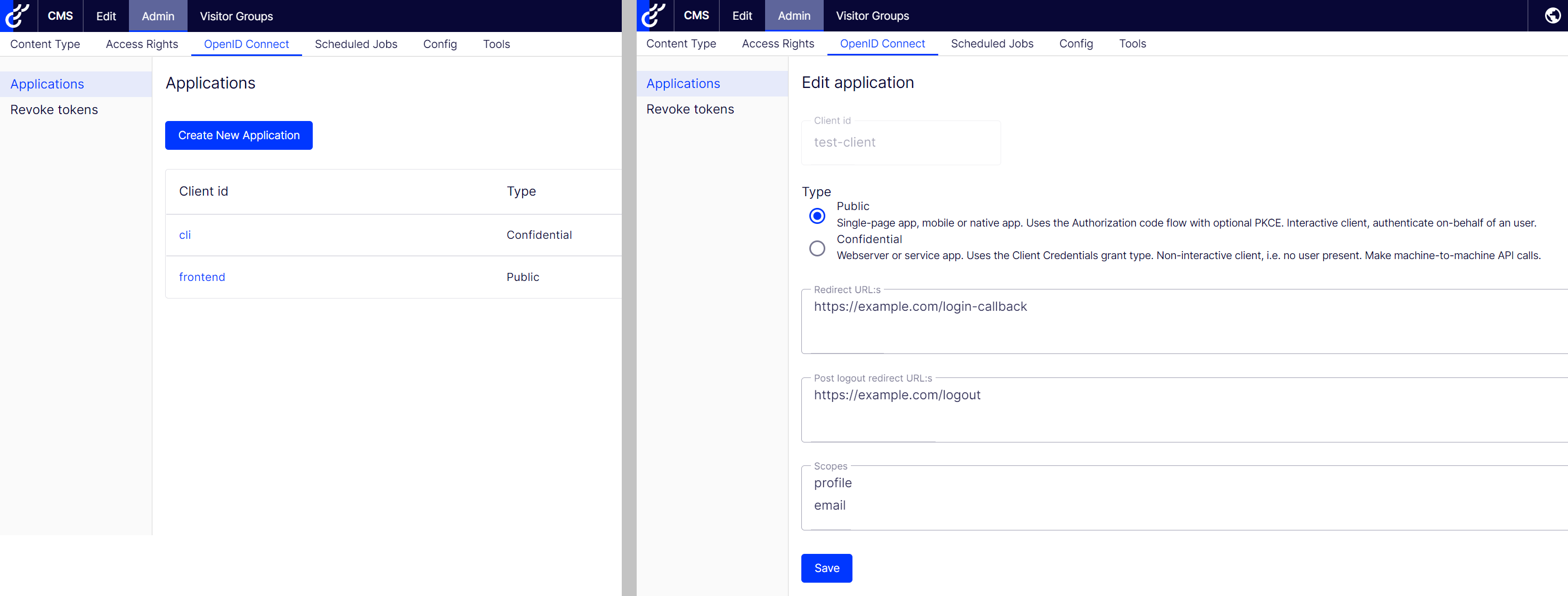Select the Confidential application type radio
1568x596 pixels.
(817, 248)
